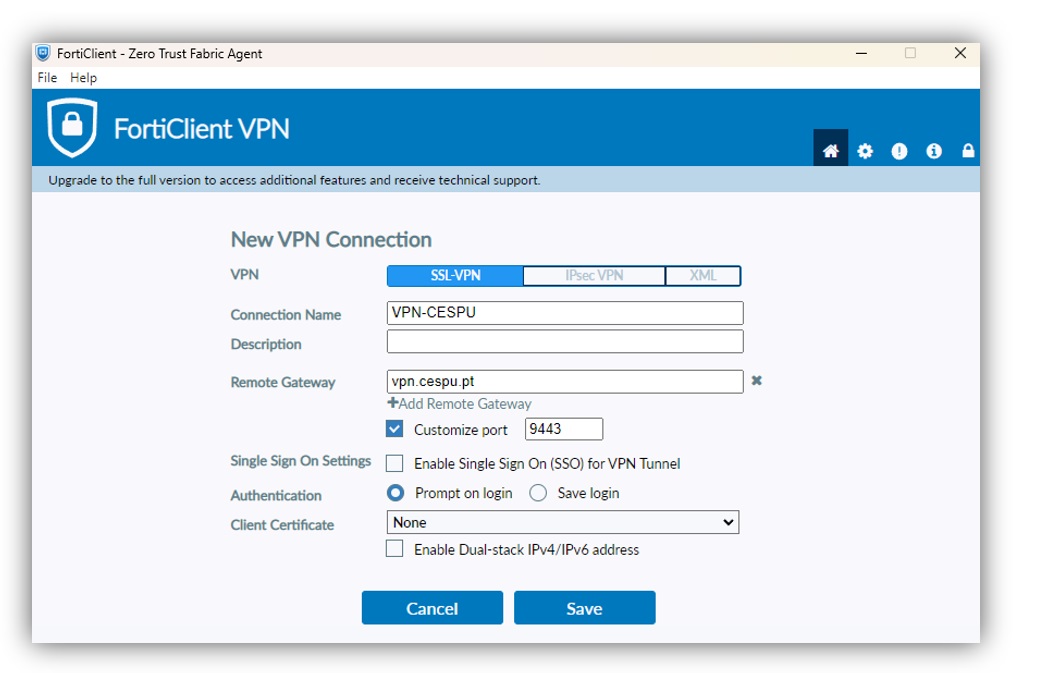The image size is (1042, 673).
Task: Enable Dual-stack IPv4/IPv6 address checkbox
Action: pos(395,549)
